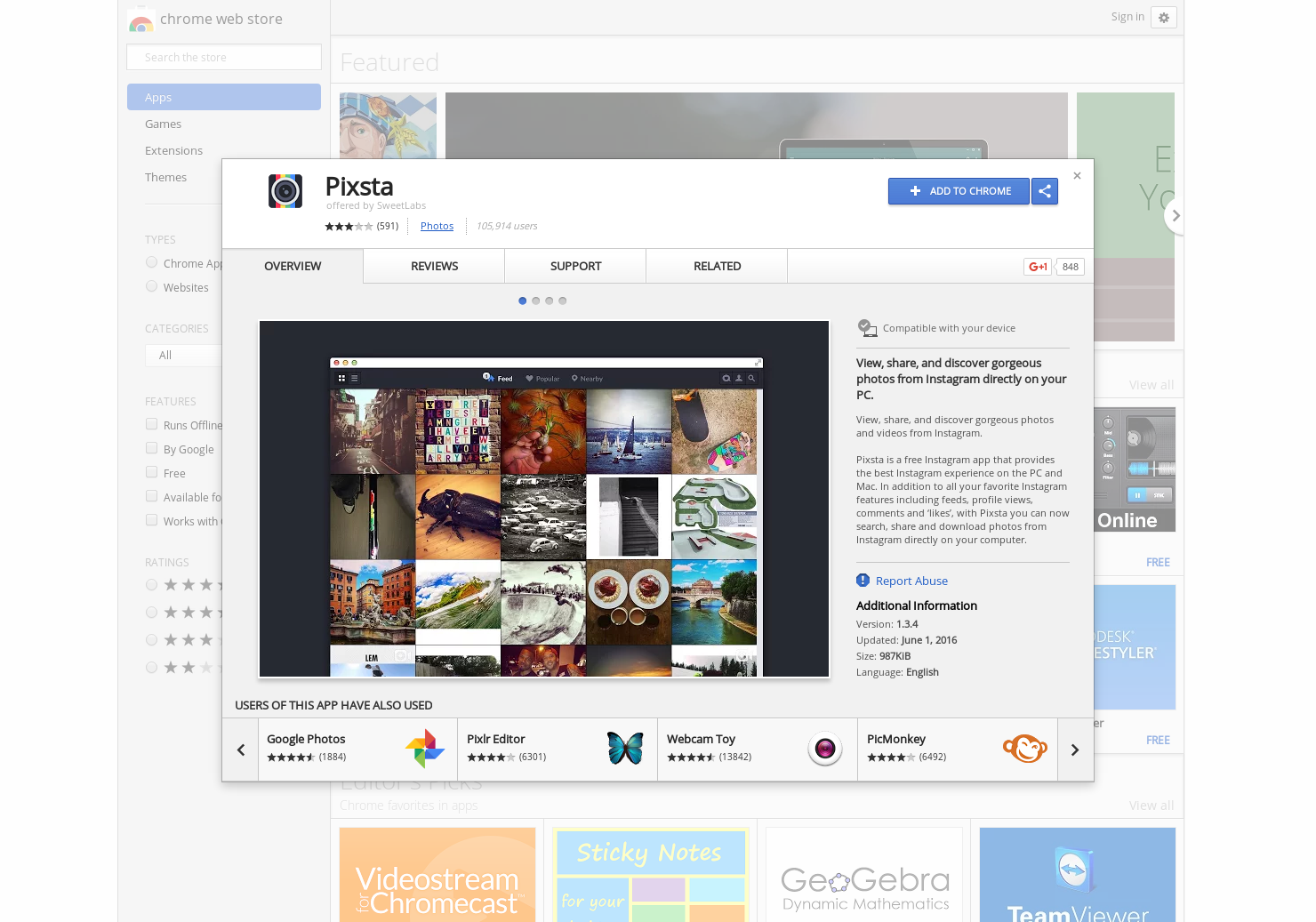
Task: Open the settings gear near Sign in
Action: coord(1164,17)
